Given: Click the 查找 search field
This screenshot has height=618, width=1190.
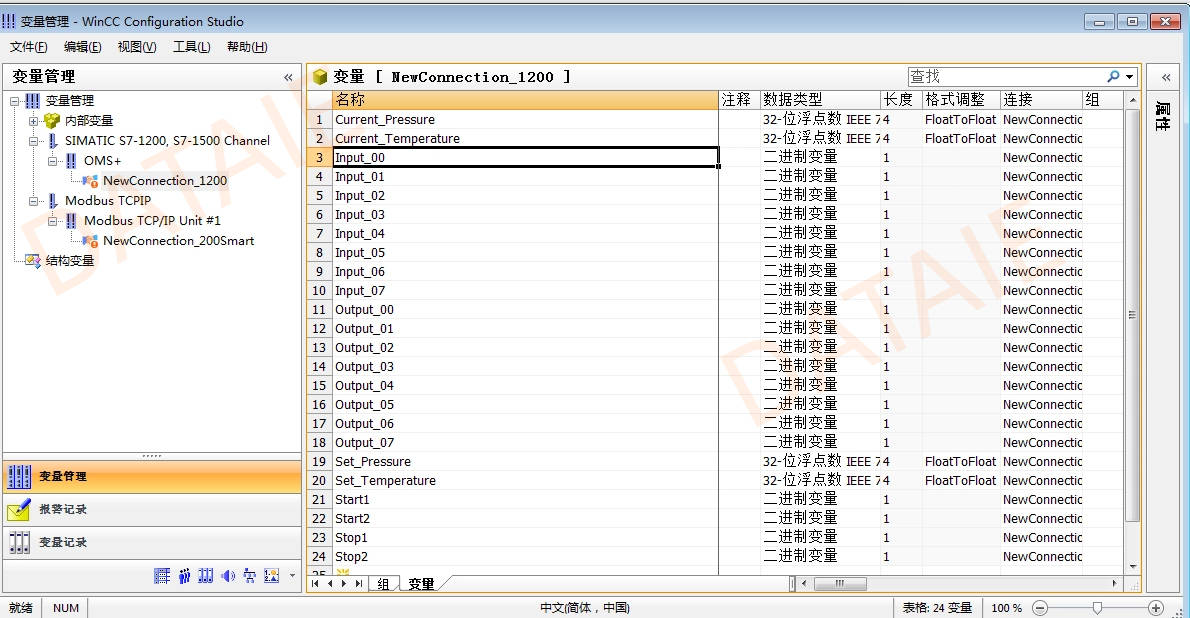Looking at the screenshot, I should (1006, 77).
